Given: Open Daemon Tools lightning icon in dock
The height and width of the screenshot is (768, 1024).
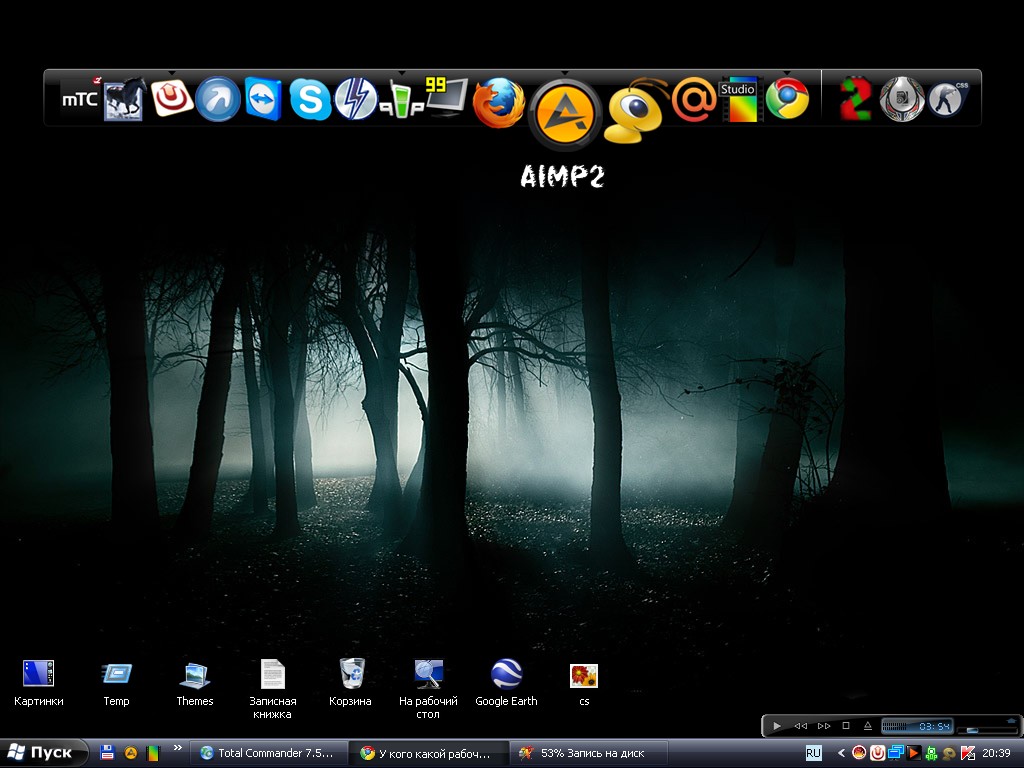Looking at the screenshot, I should point(355,99).
